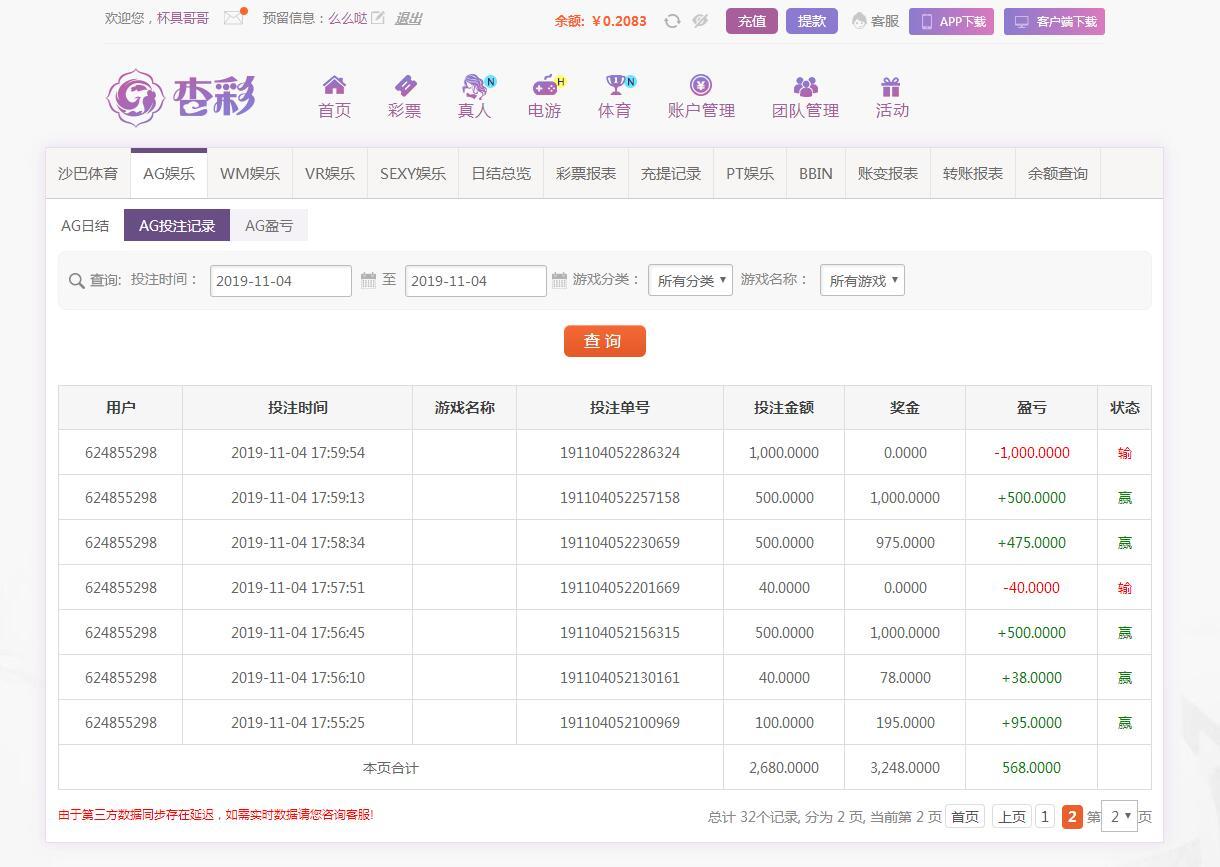Switch to 沙巴体育 tab
1220x867 pixels.
pos(88,173)
